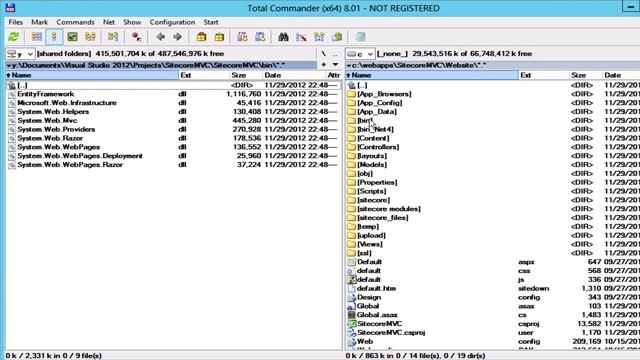Go to the parent with the left '..' button
This screenshot has width=640, height=360.
coord(335,53)
